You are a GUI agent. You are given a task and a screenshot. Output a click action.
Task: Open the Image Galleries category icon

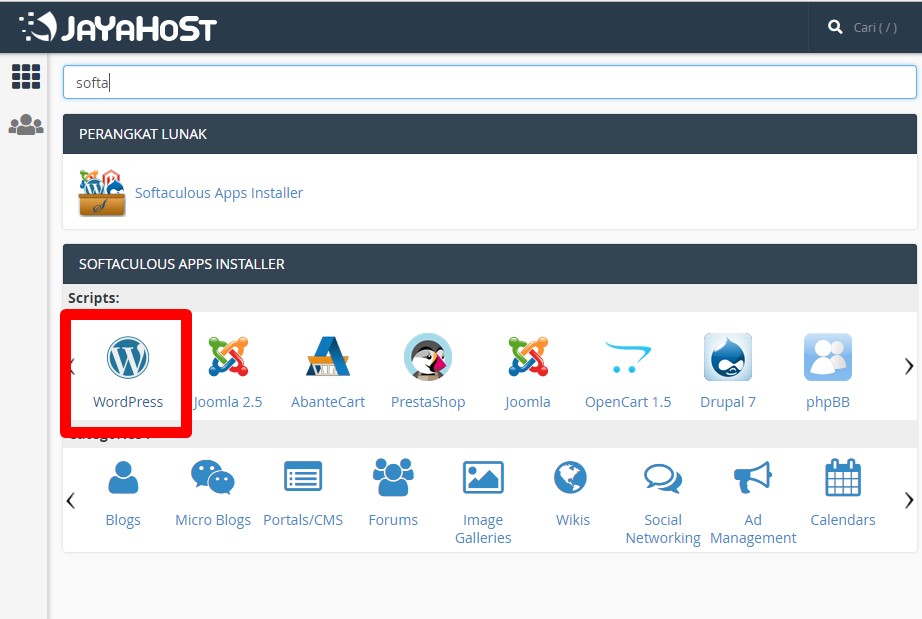click(483, 477)
